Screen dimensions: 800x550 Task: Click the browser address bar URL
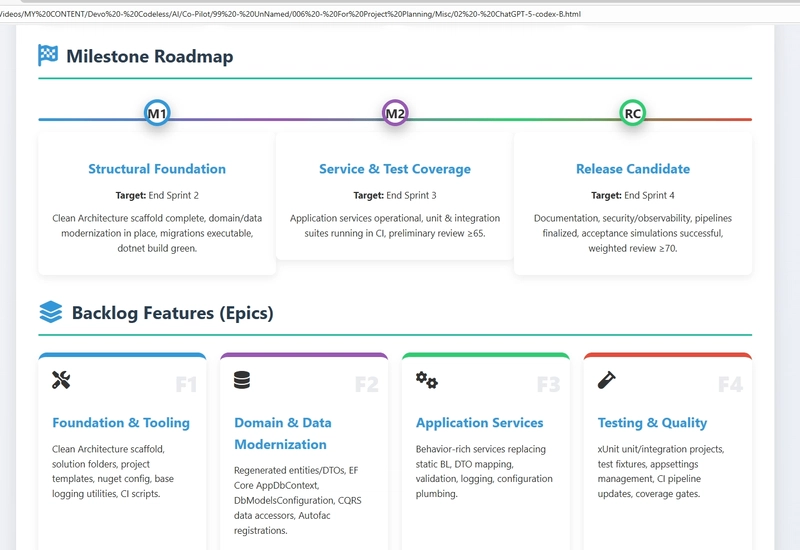coord(290,14)
